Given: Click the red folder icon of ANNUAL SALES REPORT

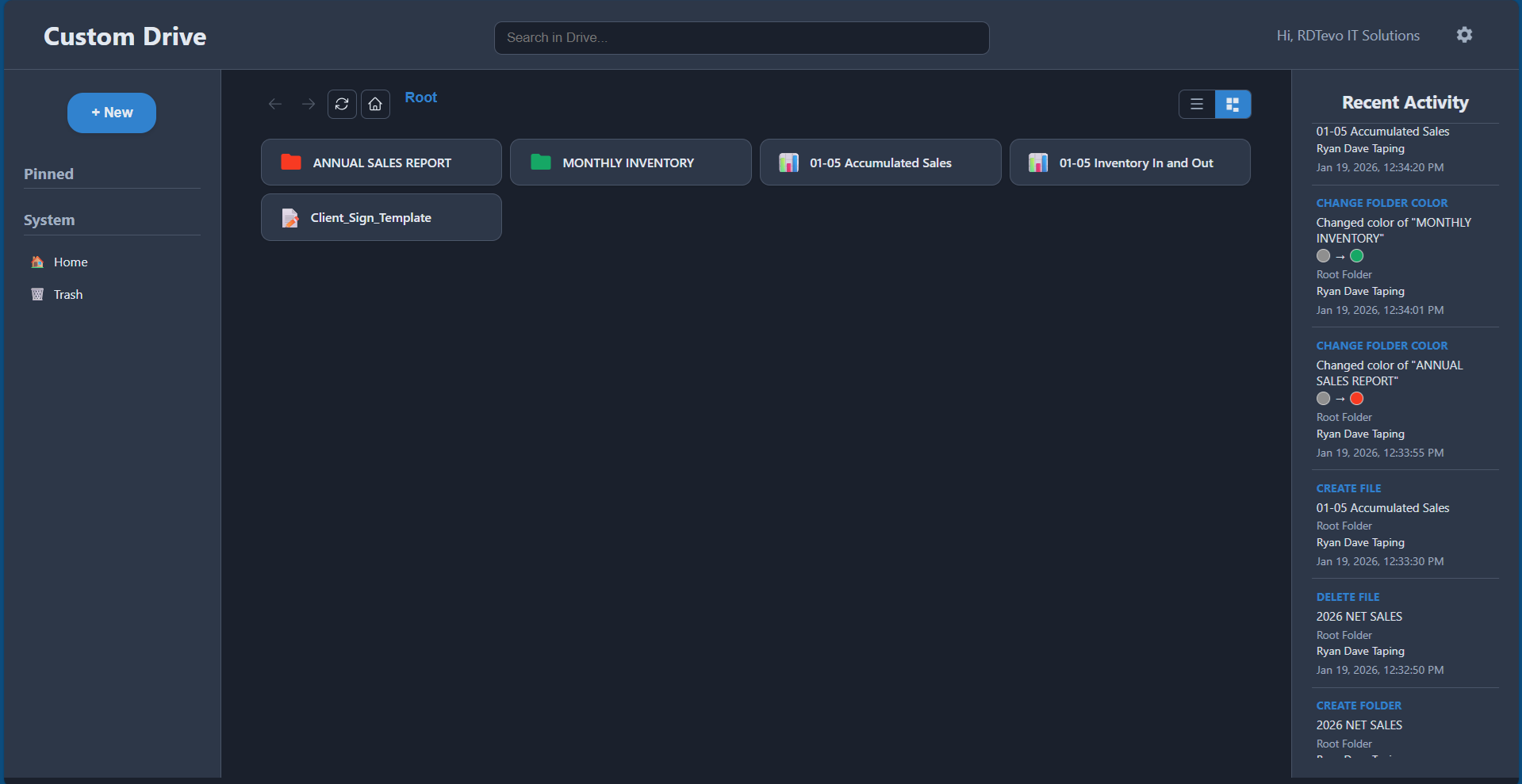Looking at the screenshot, I should (290, 162).
